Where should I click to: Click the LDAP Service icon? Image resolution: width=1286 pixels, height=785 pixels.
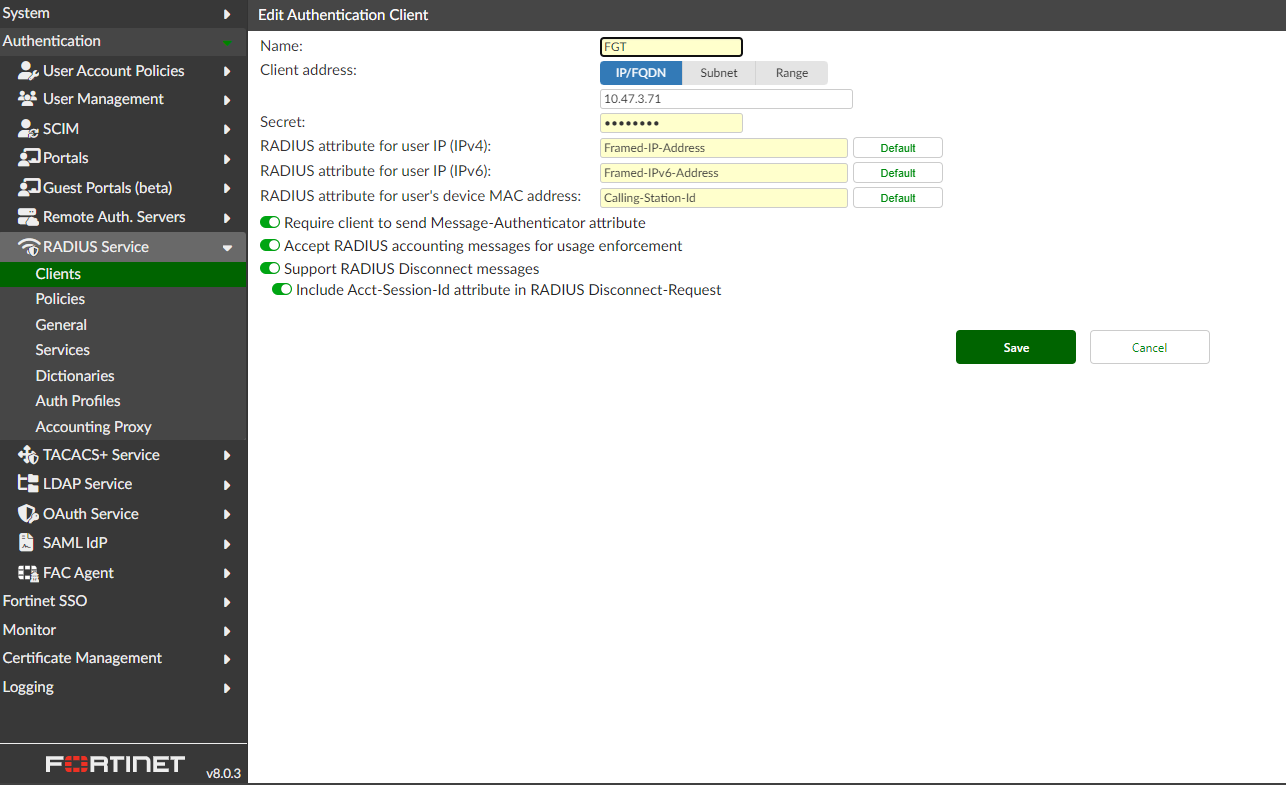click(28, 484)
